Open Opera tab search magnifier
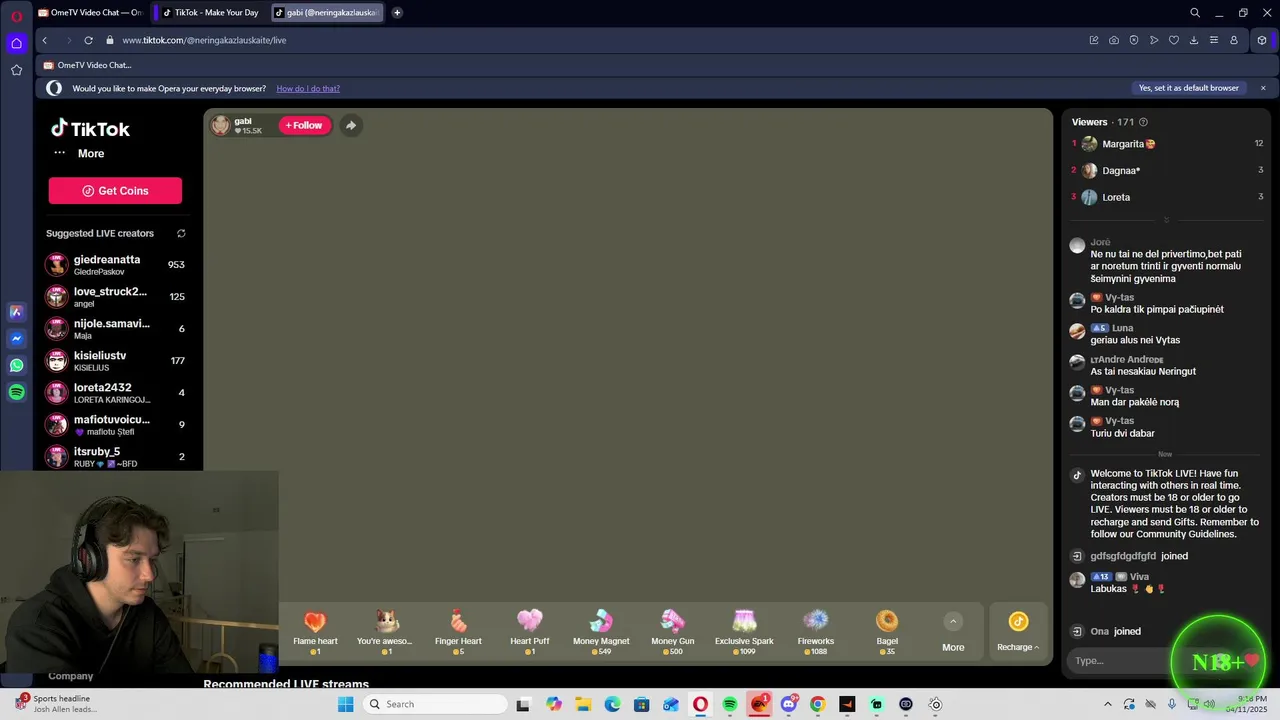 point(1195,13)
